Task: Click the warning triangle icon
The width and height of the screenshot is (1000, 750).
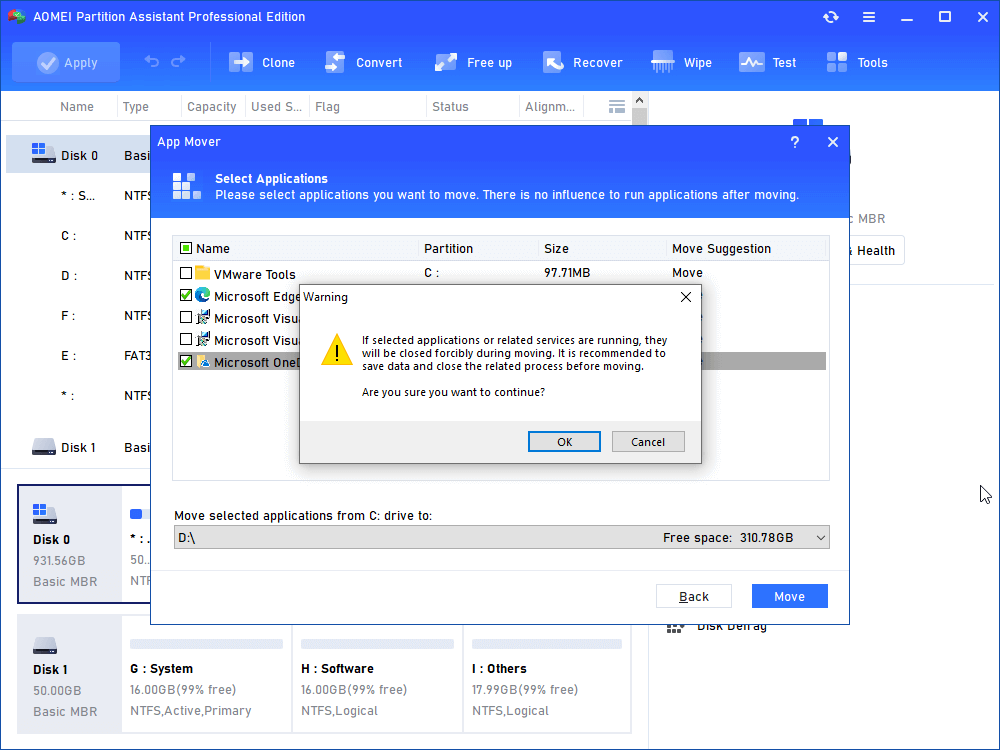Action: coord(337,349)
